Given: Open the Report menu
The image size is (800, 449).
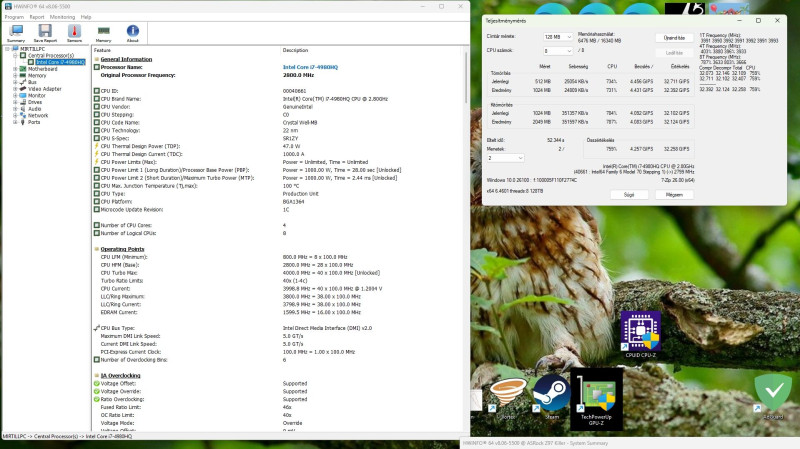Looking at the screenshot, I should [x=37, y=17].
